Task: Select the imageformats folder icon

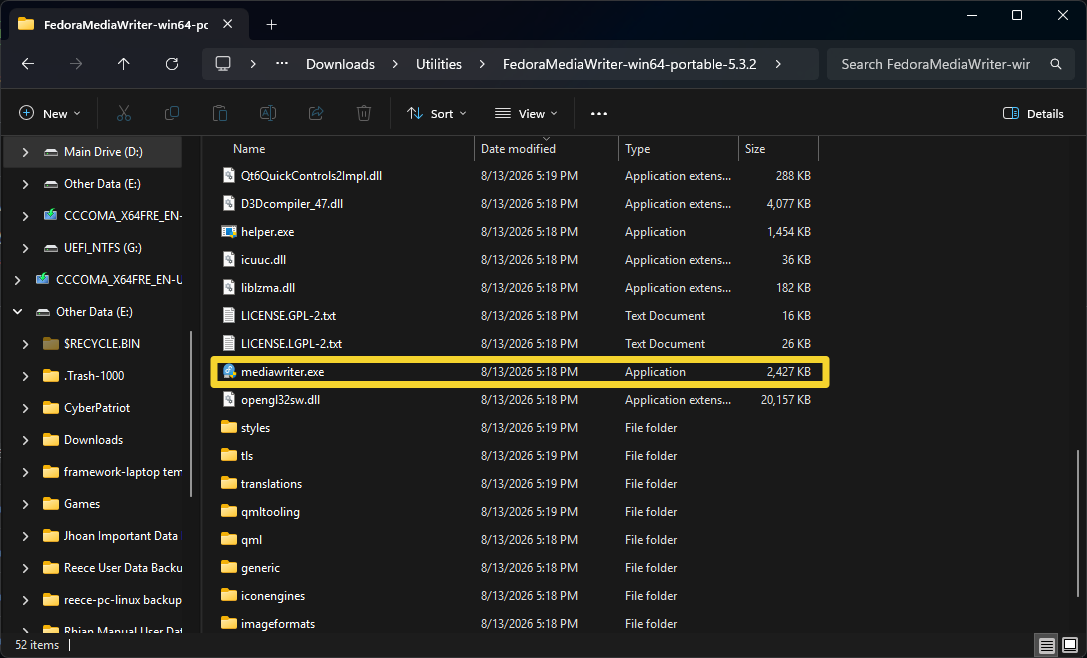Action: click(x=229, y=623)
